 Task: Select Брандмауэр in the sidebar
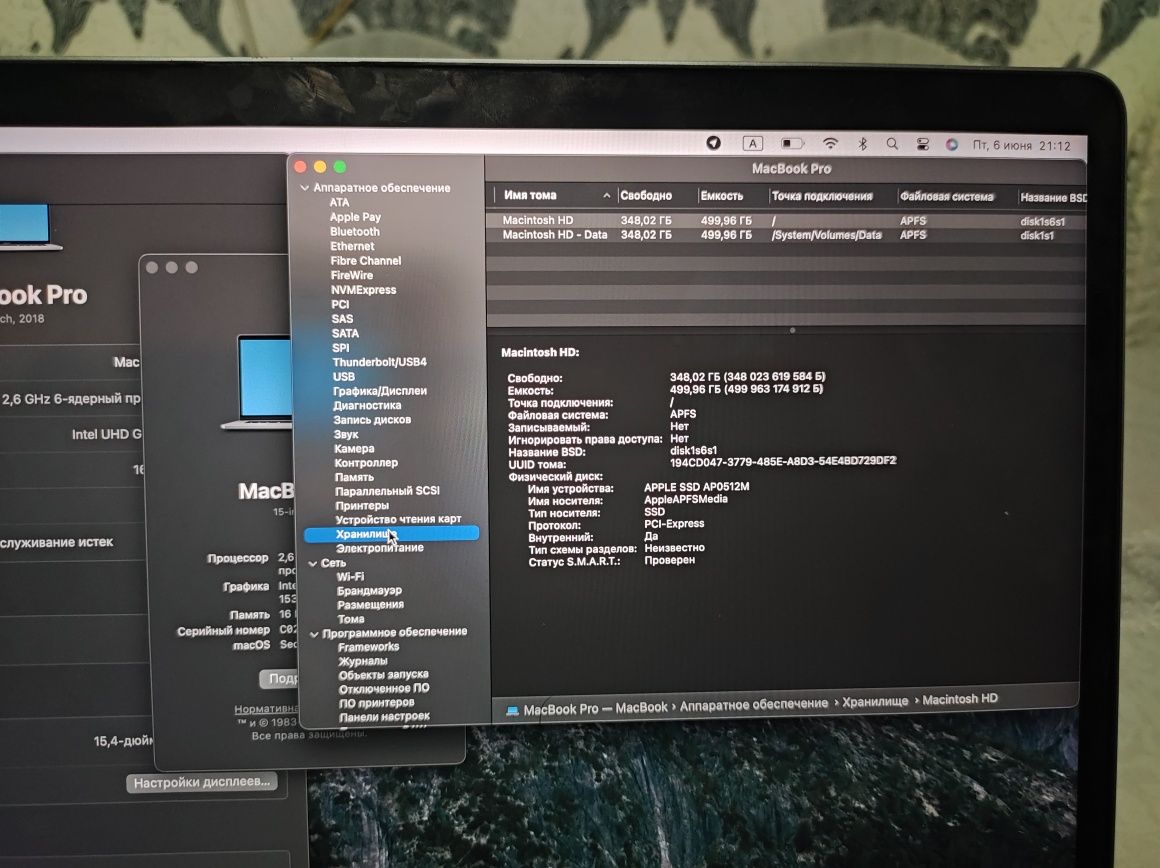tap(369, 591)
